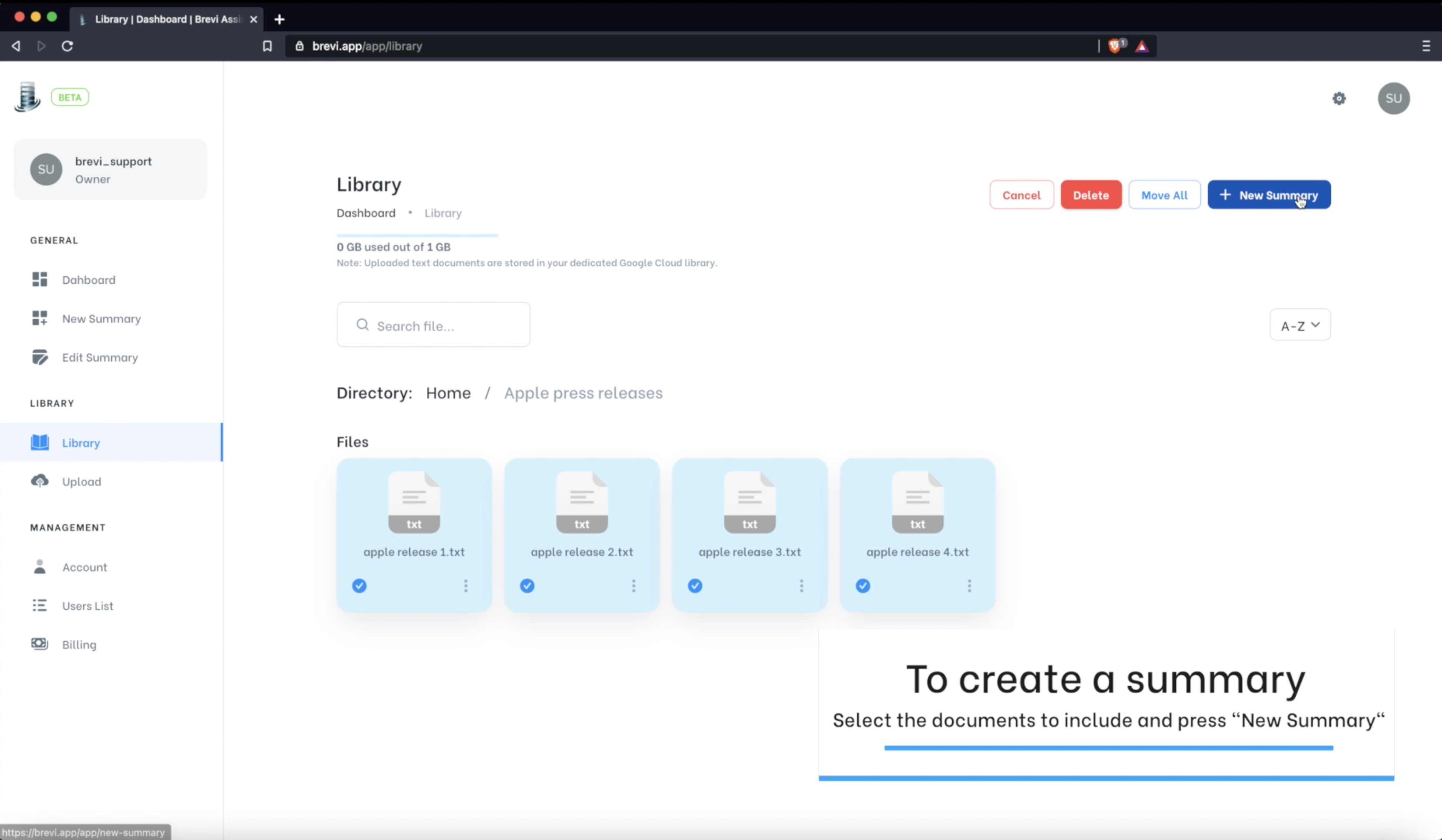Click the Brevi logo icon

(x=27, y=97)
